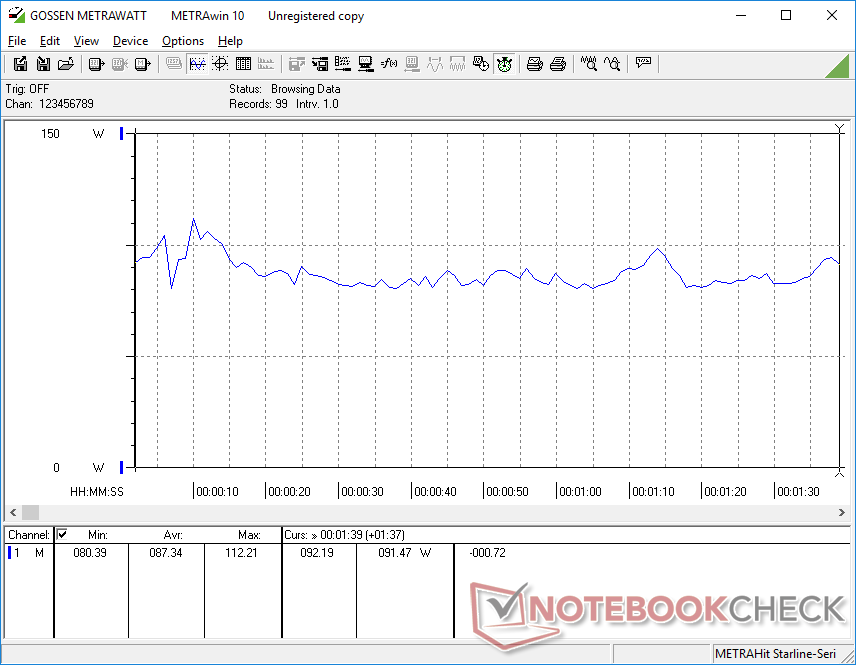The image size is (856, 665).
Task: Open the Help menu
Action: coord(230,41)
